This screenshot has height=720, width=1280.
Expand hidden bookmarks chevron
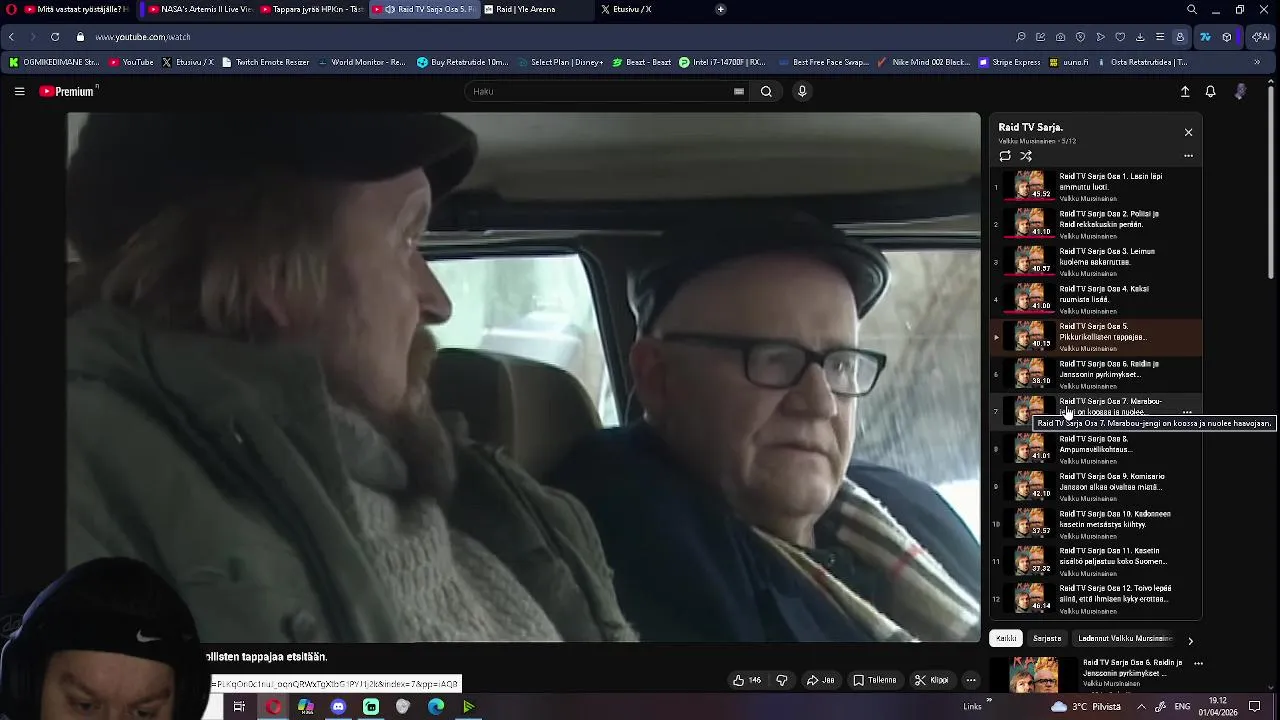(1257, 62)
